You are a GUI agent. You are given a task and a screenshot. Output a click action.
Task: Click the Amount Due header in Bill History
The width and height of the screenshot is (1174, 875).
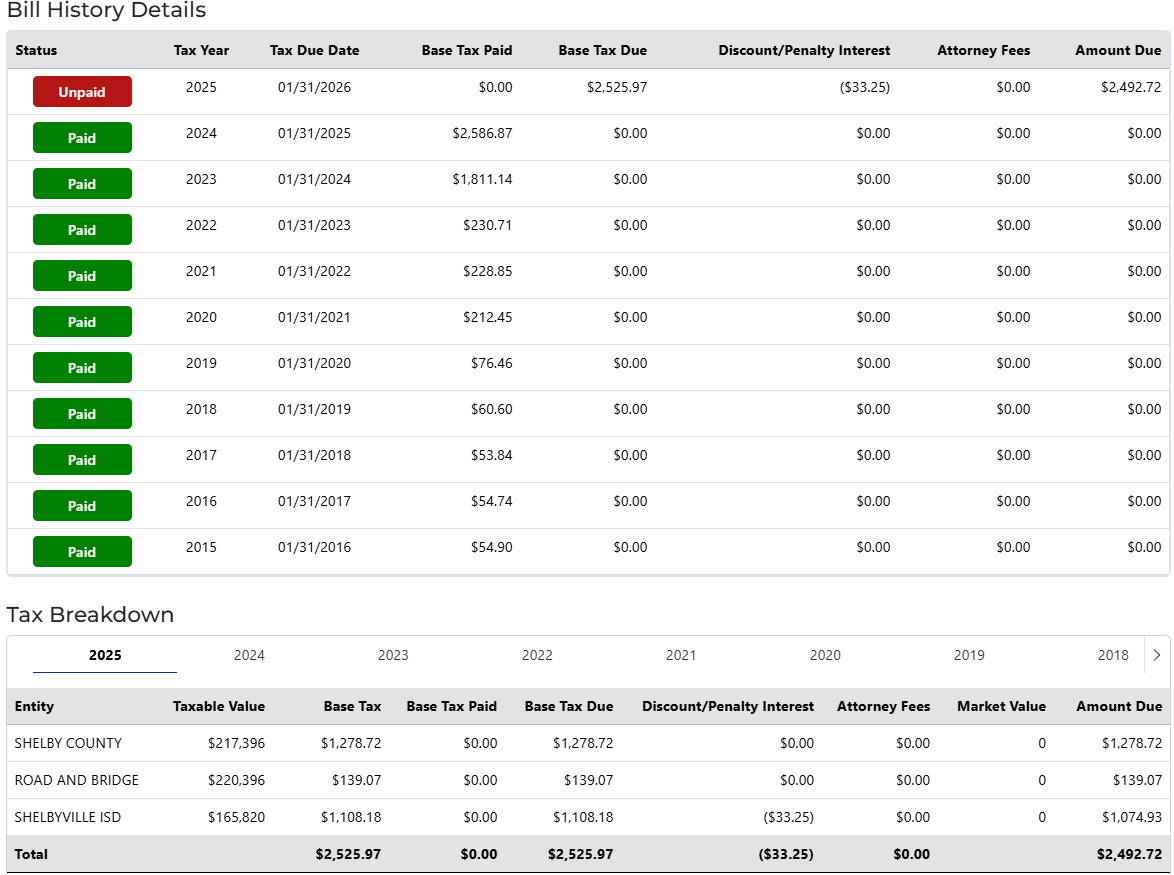tap(1118, 50)
